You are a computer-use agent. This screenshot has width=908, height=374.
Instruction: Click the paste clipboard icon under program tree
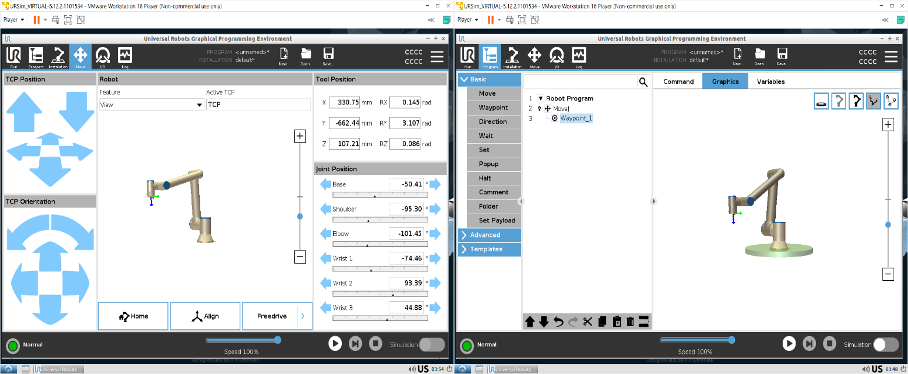point(617,322)
